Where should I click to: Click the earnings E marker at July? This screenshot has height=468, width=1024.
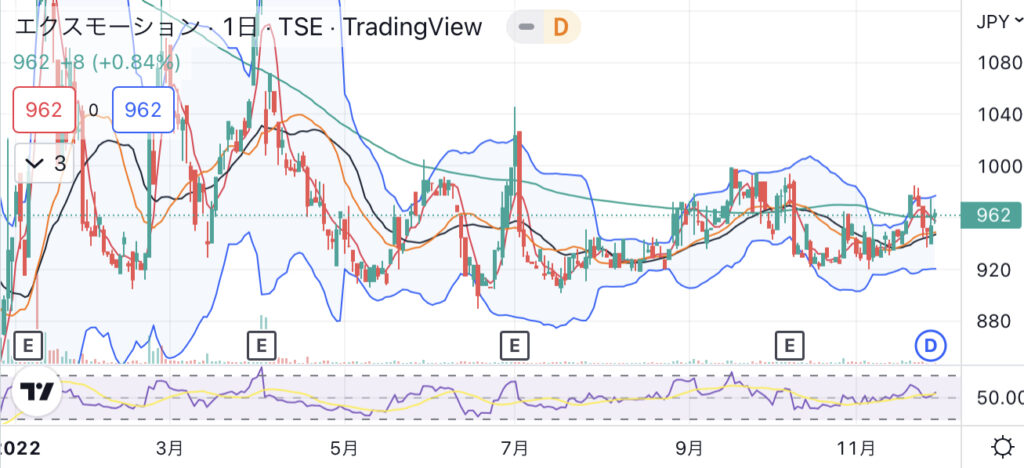(515, 346)
